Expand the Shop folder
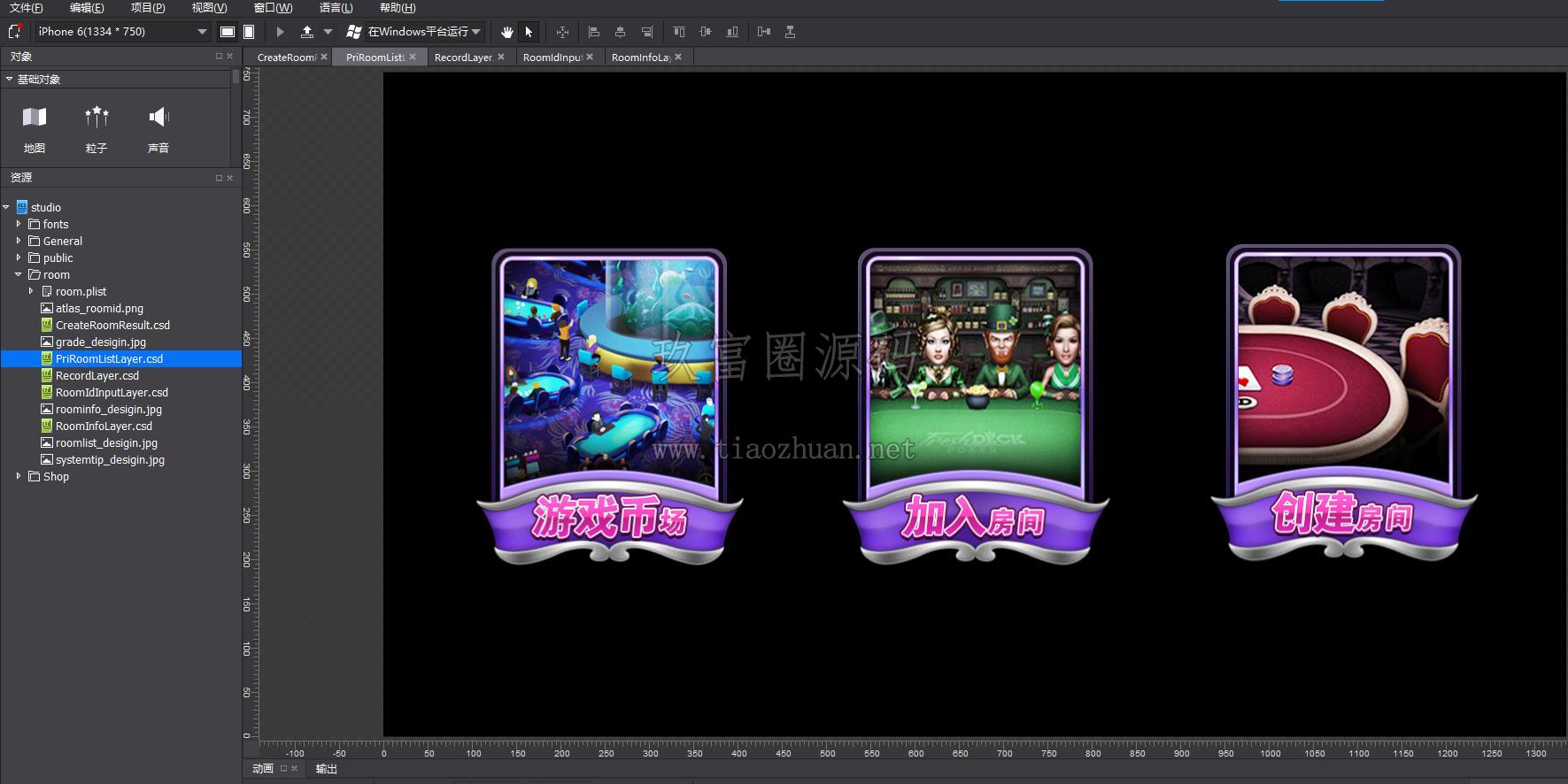This screenshot has width=1568, height=784. 19,476
